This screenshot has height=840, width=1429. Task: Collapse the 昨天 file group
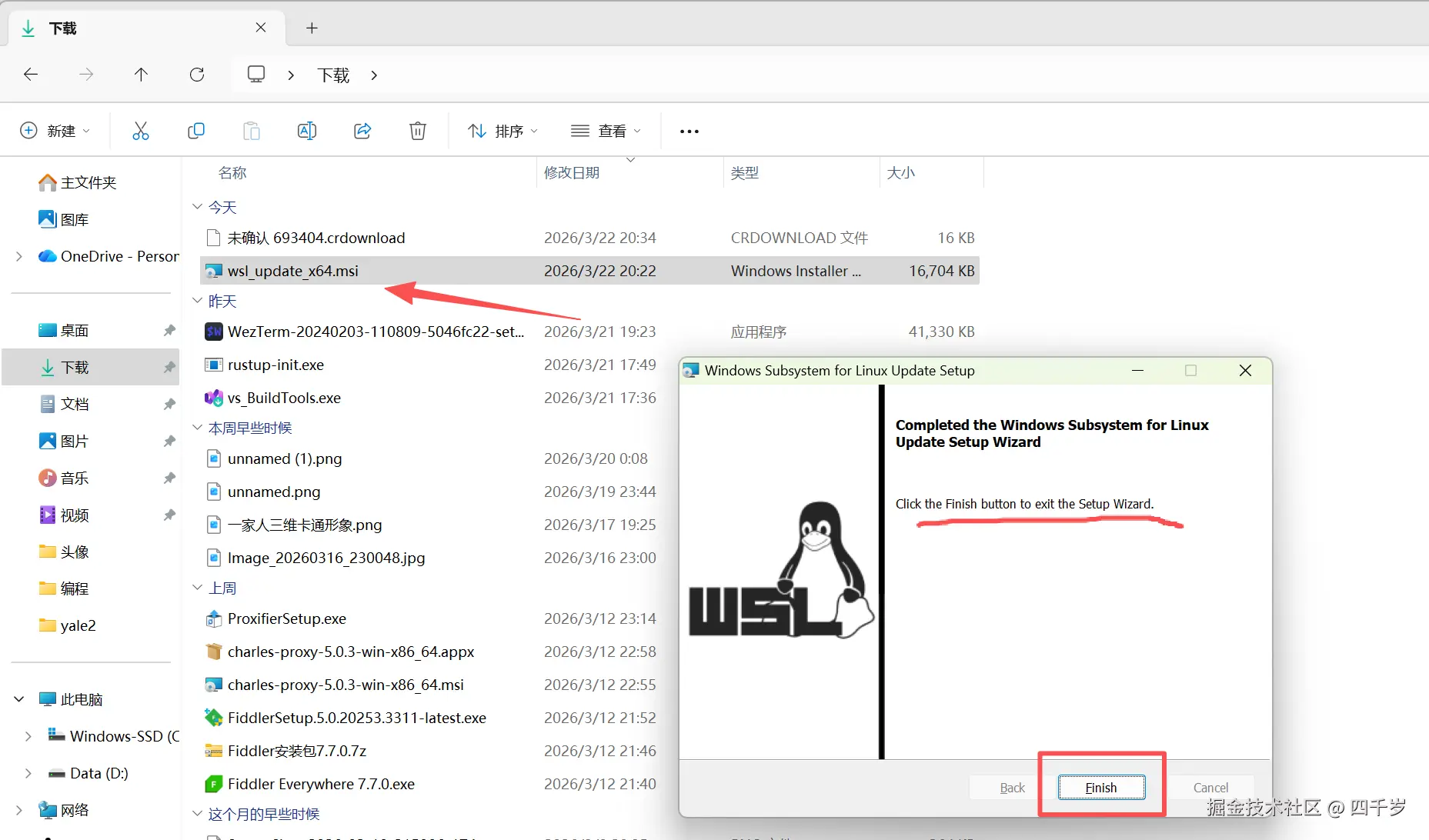click(198, 301)
